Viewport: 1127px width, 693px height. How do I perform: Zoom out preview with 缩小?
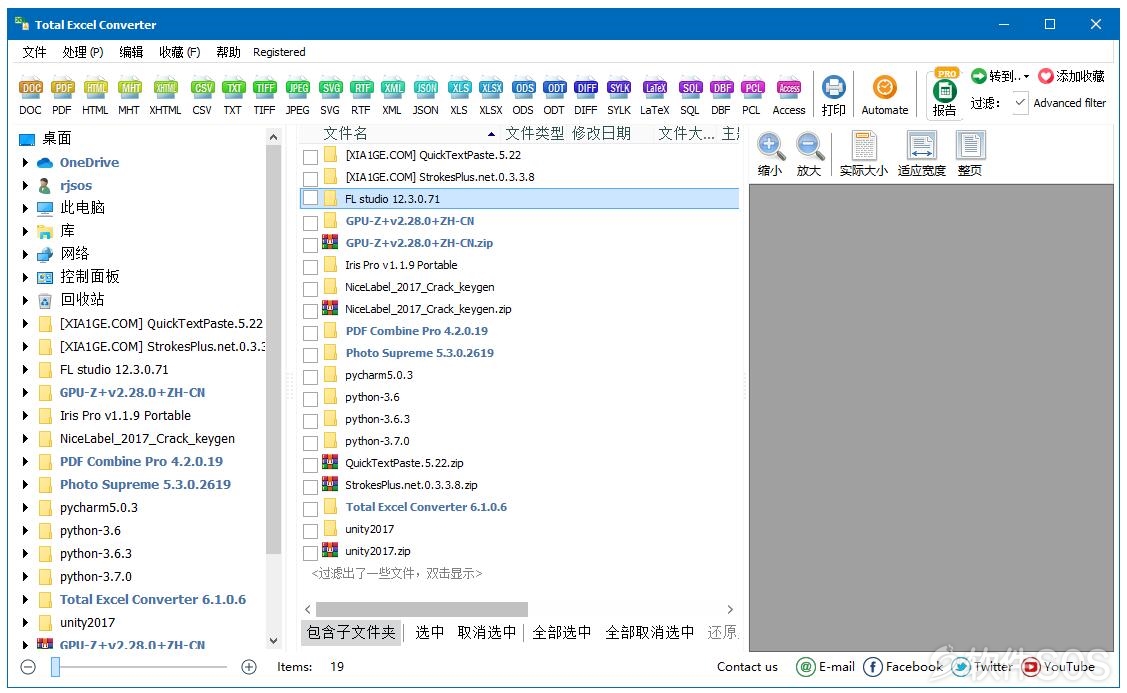(x=770, y=154)
